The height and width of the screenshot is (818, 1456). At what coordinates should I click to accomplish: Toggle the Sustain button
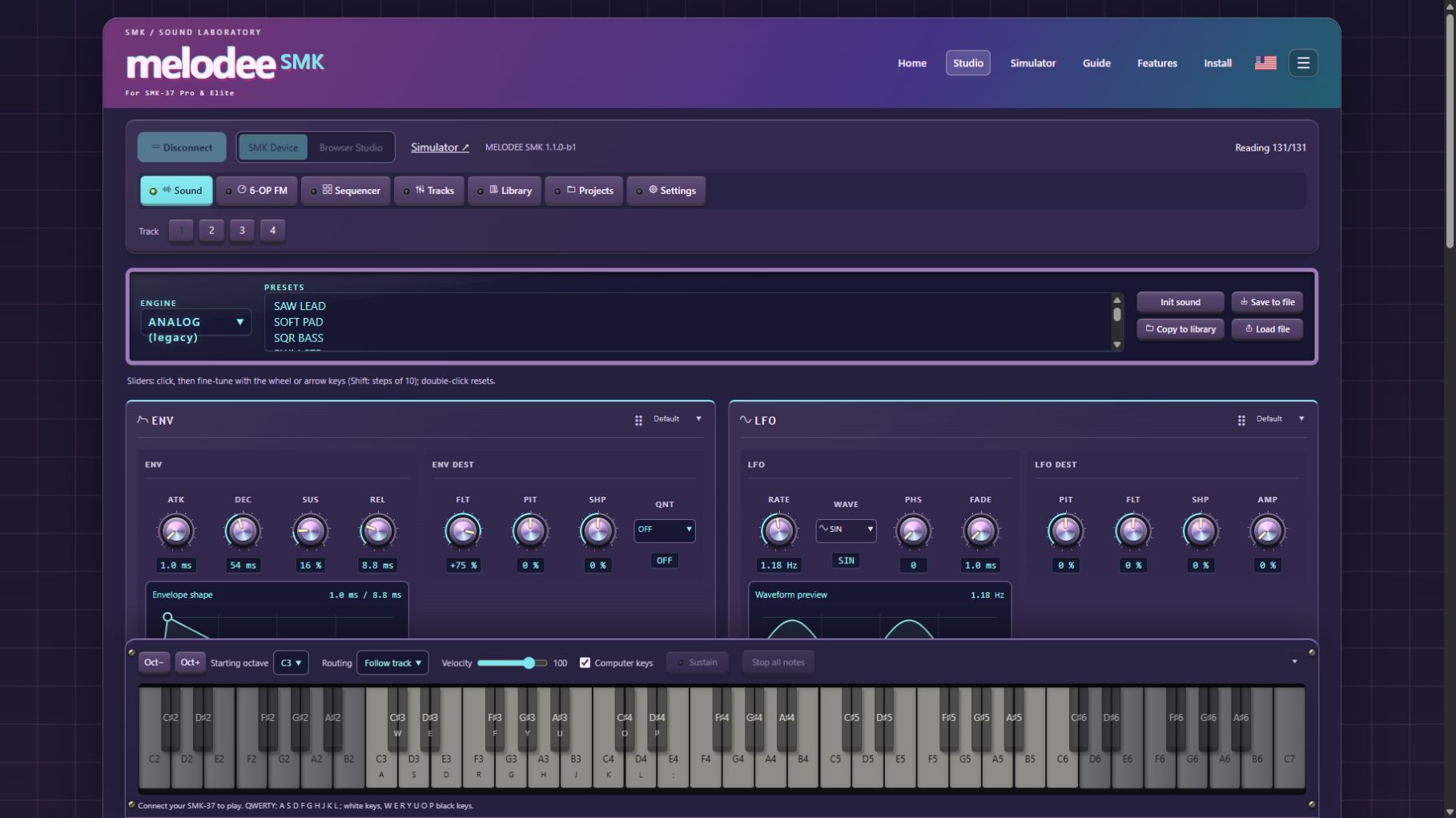coord(697,663)
